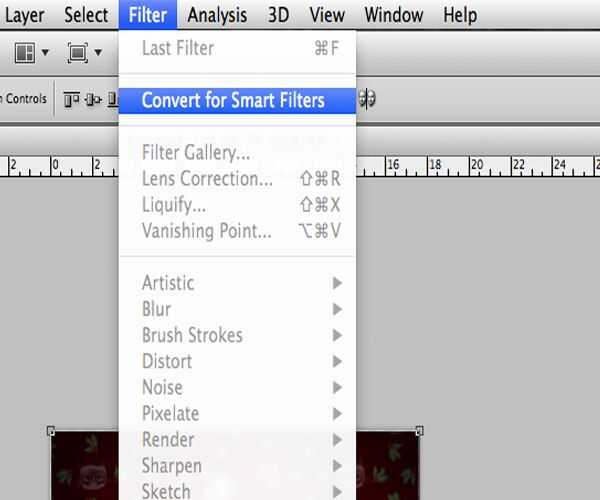Open the Help menu
This screenshot has width=600, height=500.
pos(460,15)
